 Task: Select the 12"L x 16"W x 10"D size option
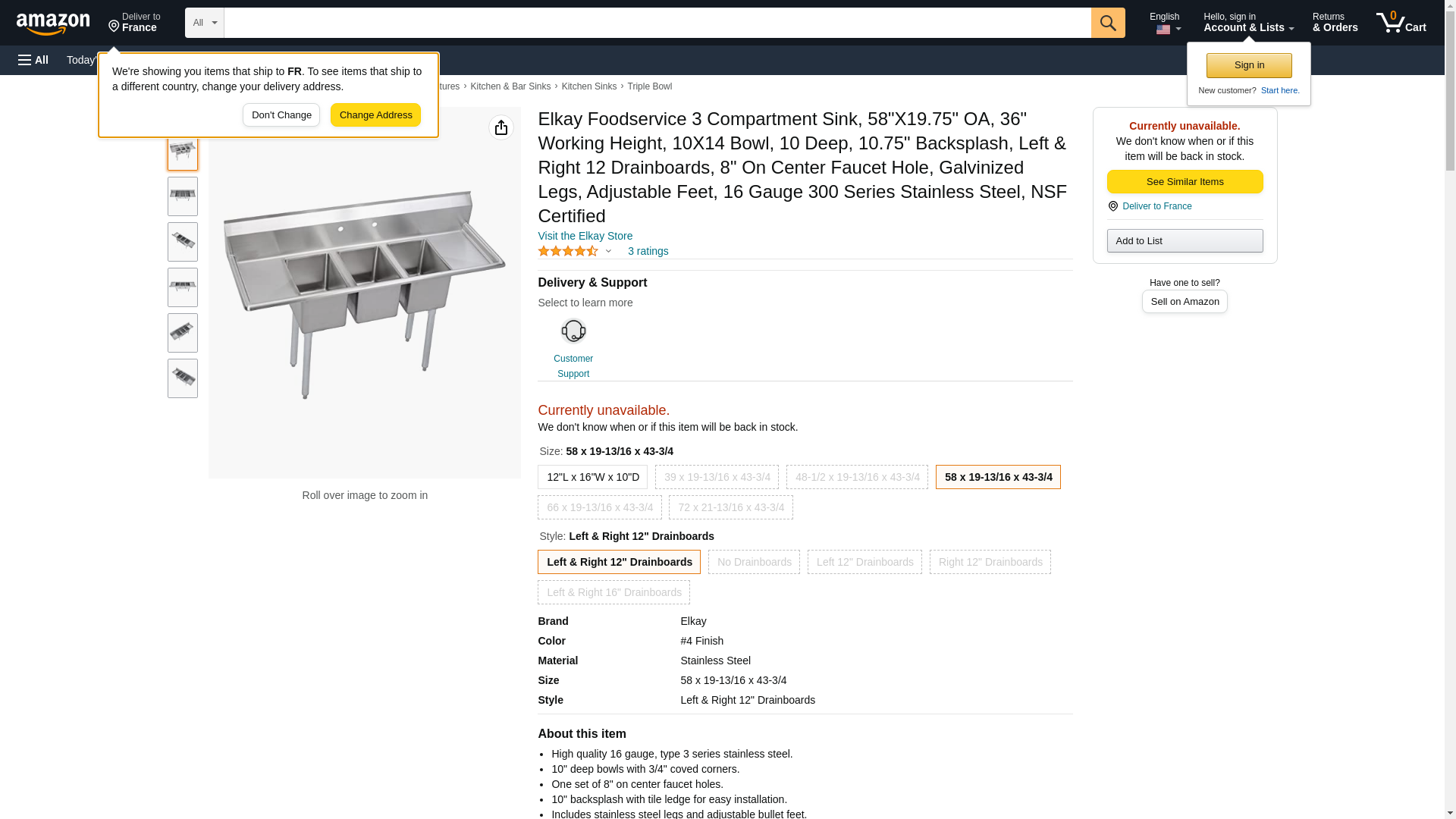593,477
